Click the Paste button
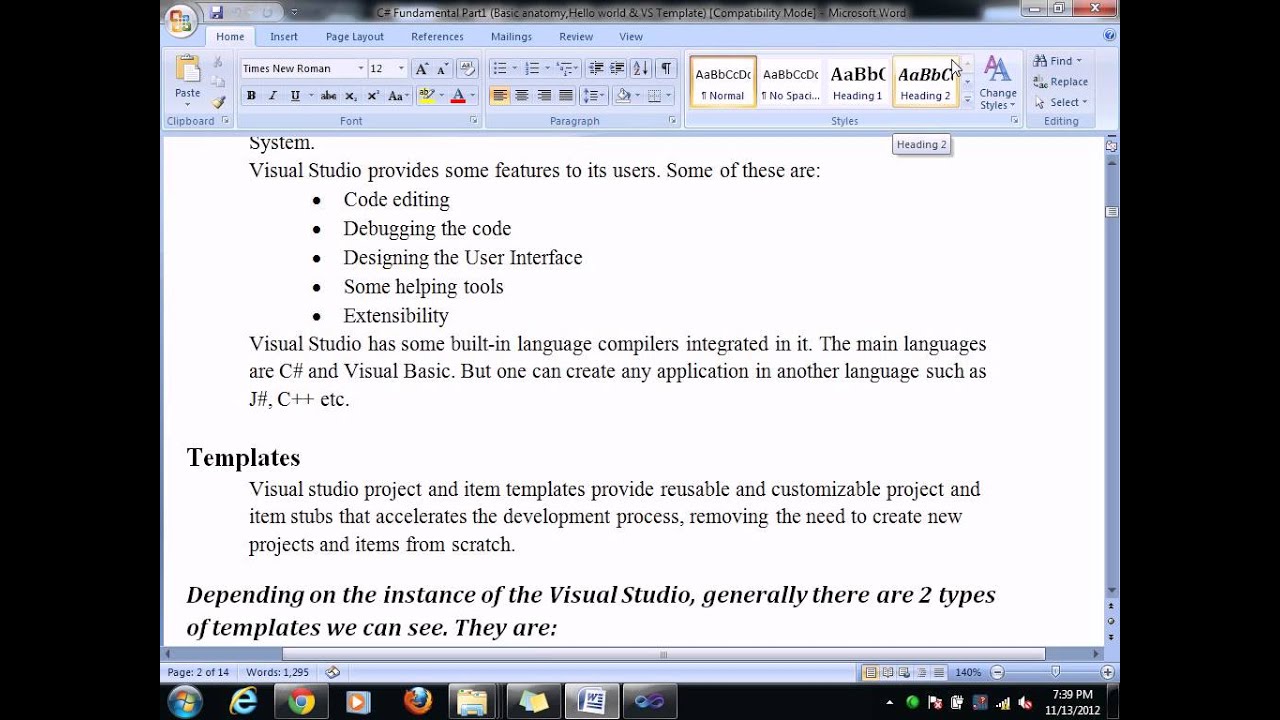 coord(188,80)
